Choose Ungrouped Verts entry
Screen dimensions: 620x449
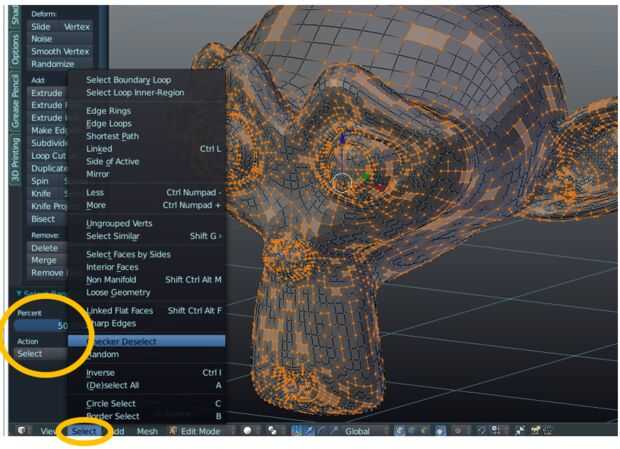(146, 223)
